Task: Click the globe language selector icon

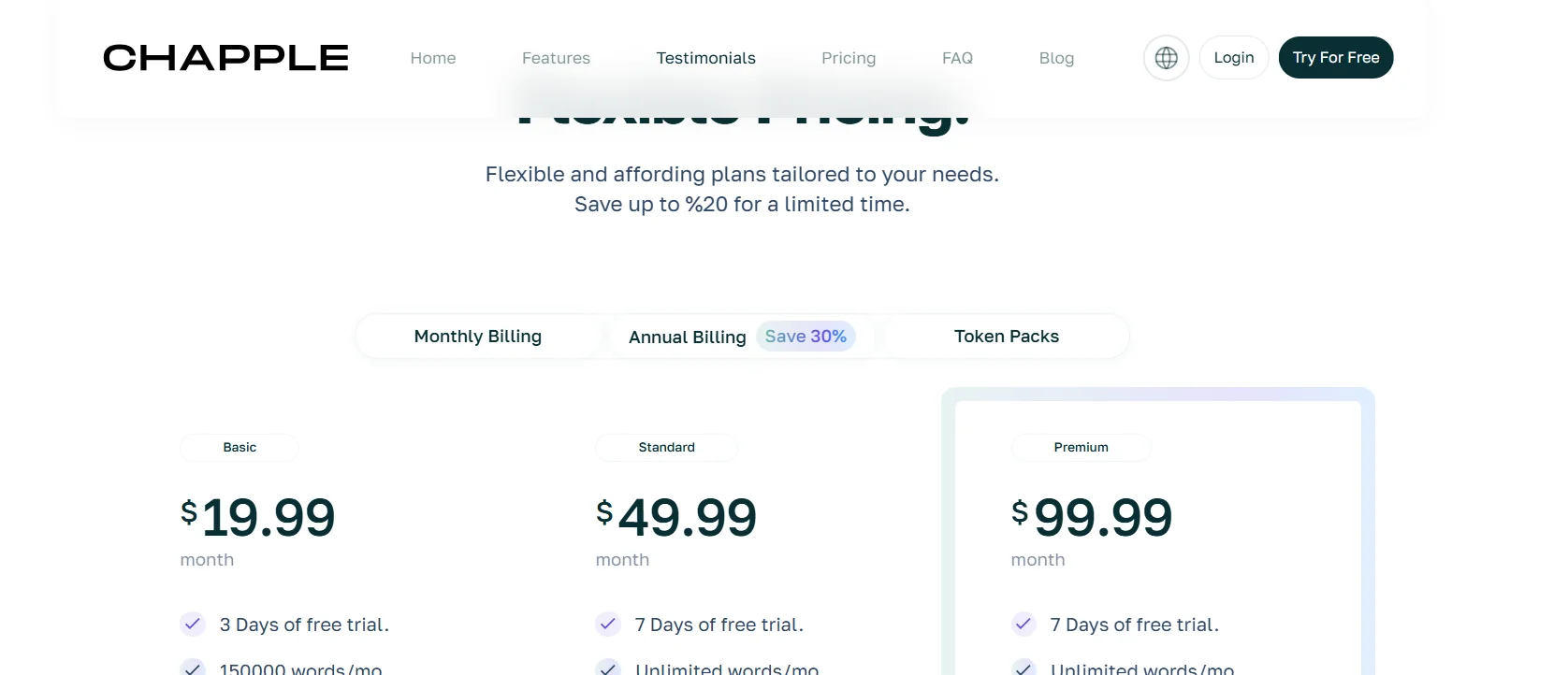Action: tap(1166, 58)
